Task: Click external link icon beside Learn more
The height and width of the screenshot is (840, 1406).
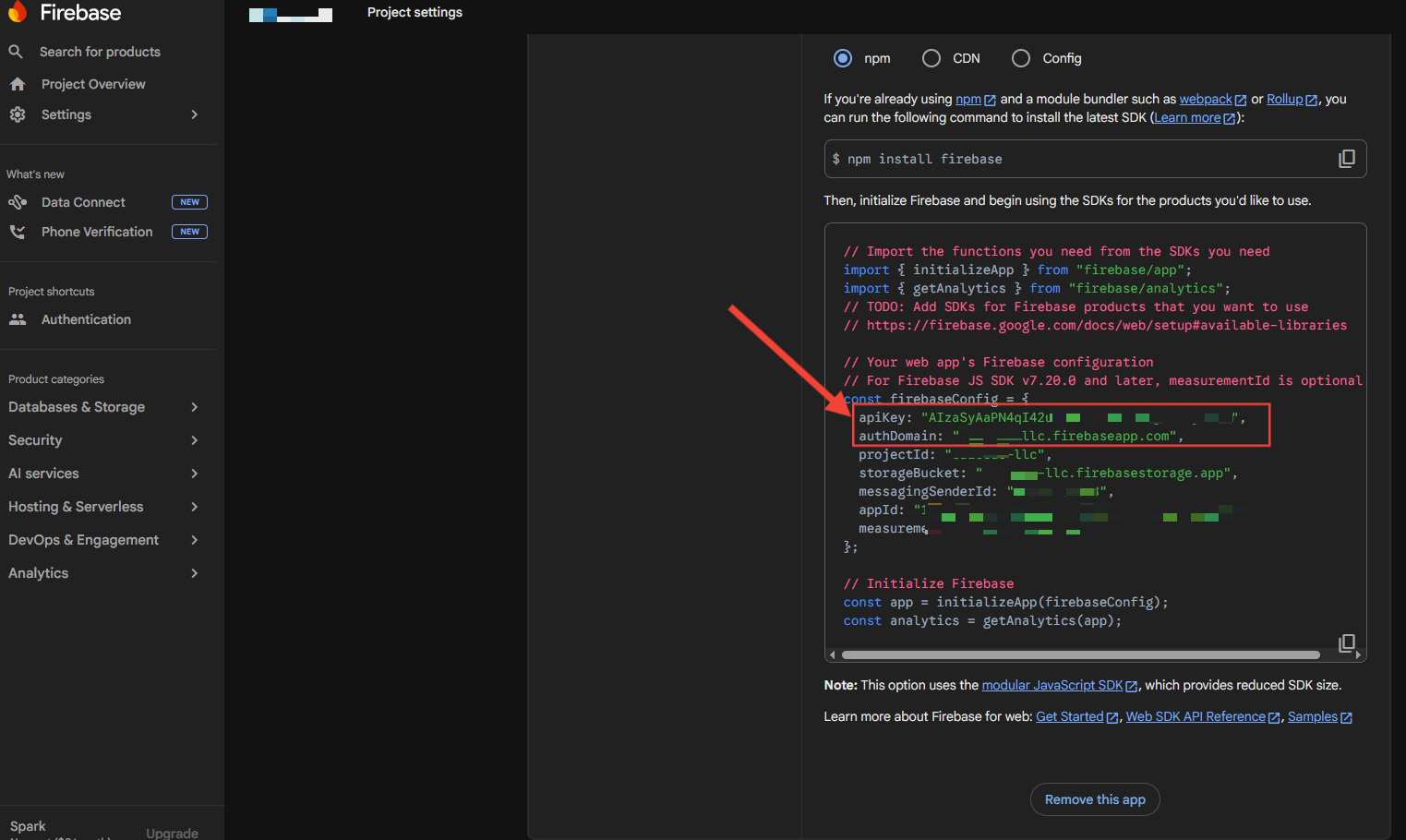Action: pyautogui.click(x=1229, y=118)
